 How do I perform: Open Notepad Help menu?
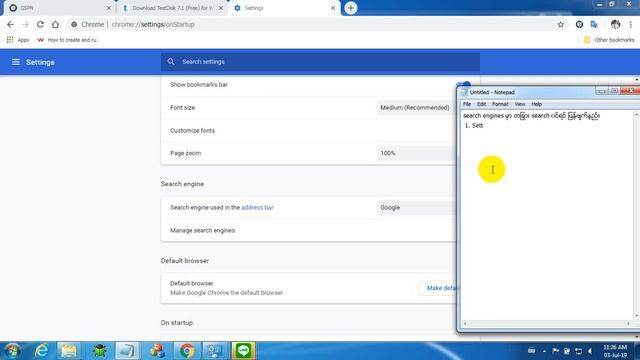click(536, 104)
